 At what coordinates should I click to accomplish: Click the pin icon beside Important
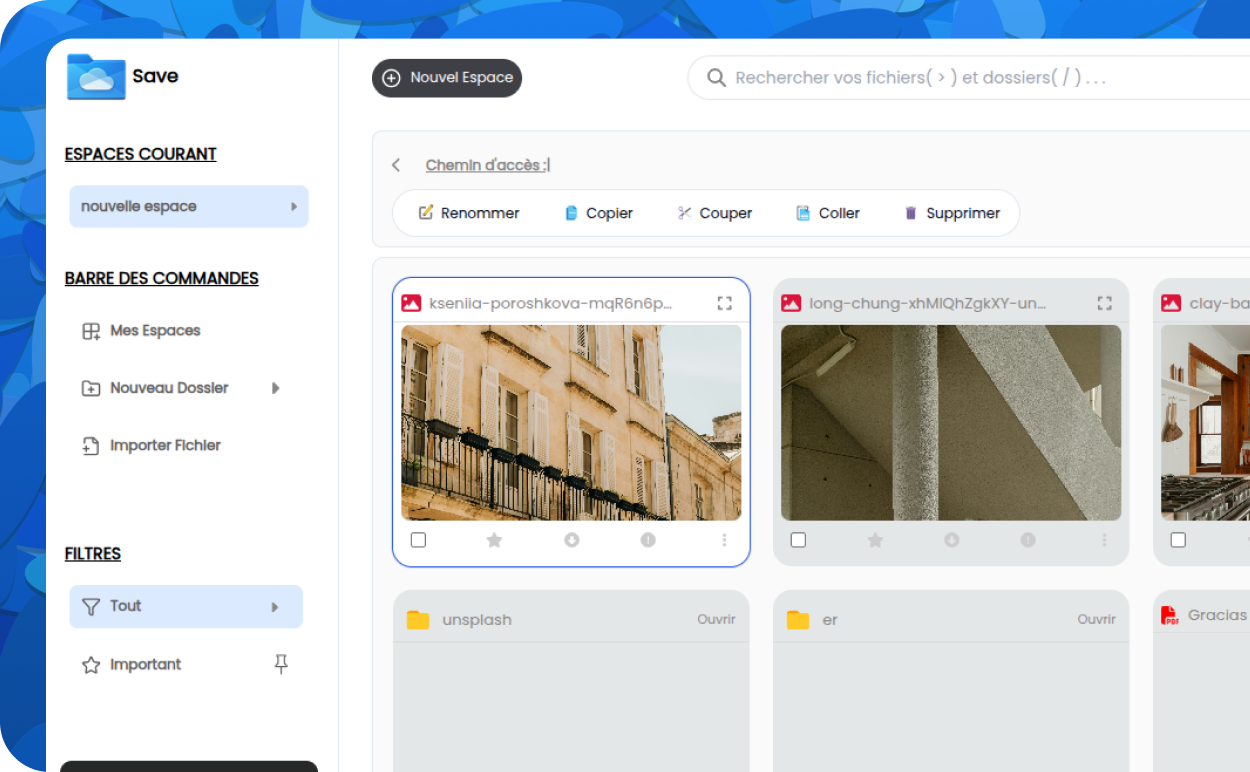click(x=281, y=664)
